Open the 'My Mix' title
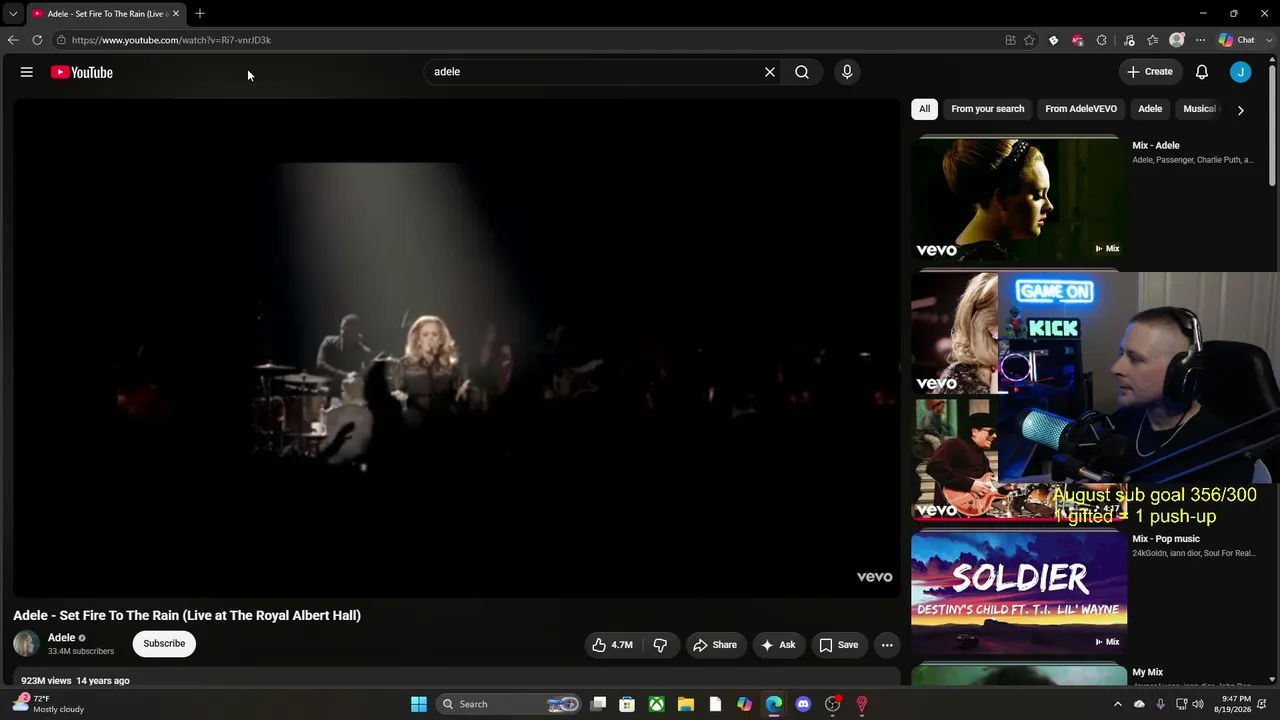The width and height of the screenshot is (1280, 720). 1148,673
